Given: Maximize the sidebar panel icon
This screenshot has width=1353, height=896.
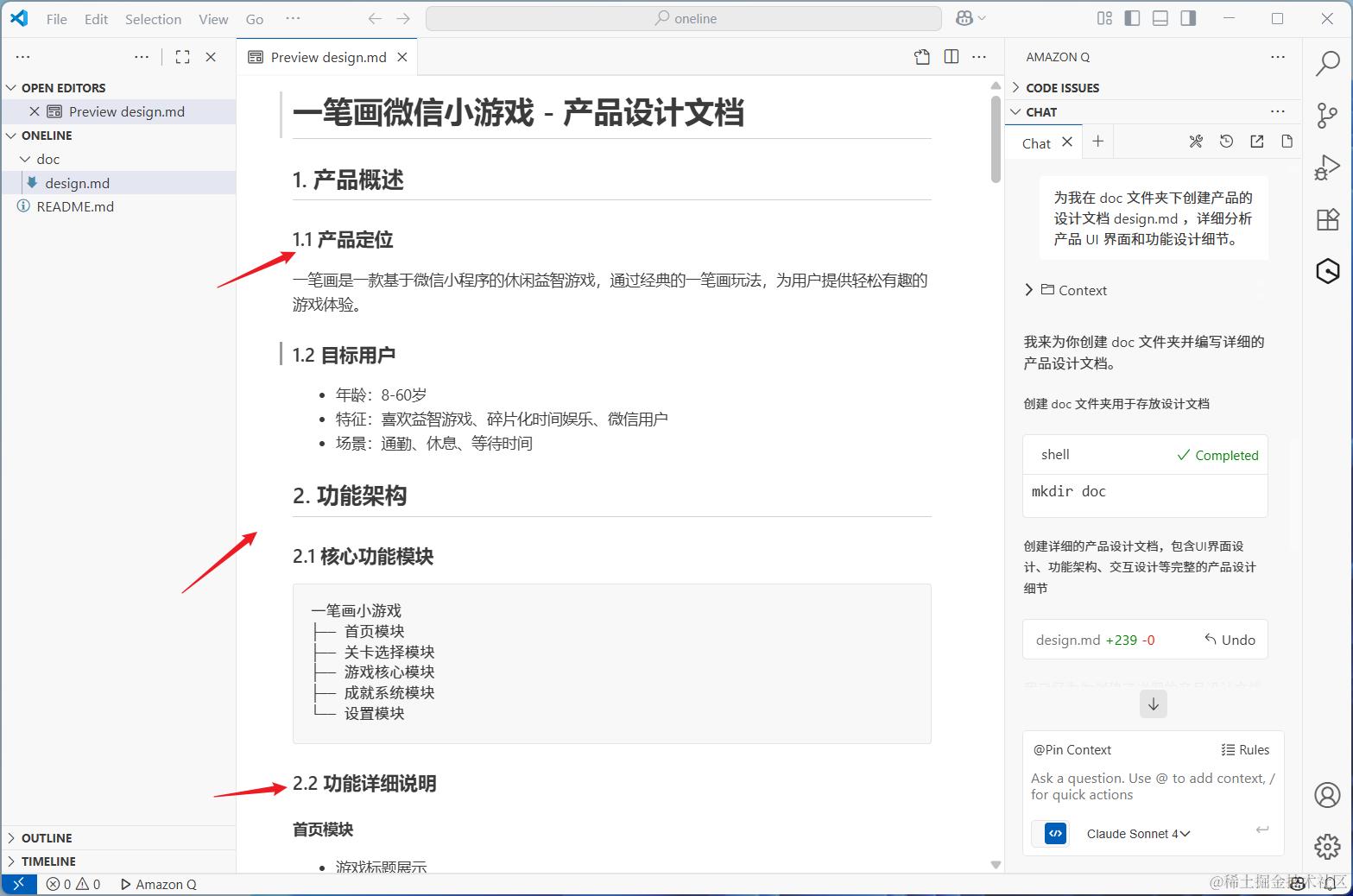Looking at the screenshot, I should tap(182, 57).
